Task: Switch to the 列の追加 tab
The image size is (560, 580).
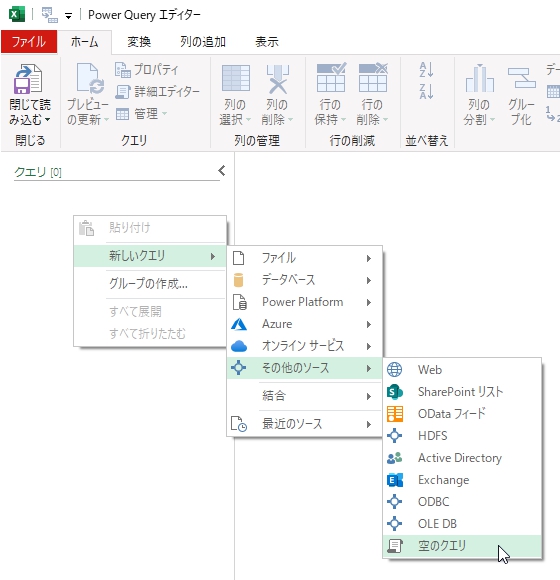Action: (x=203, y=42)
